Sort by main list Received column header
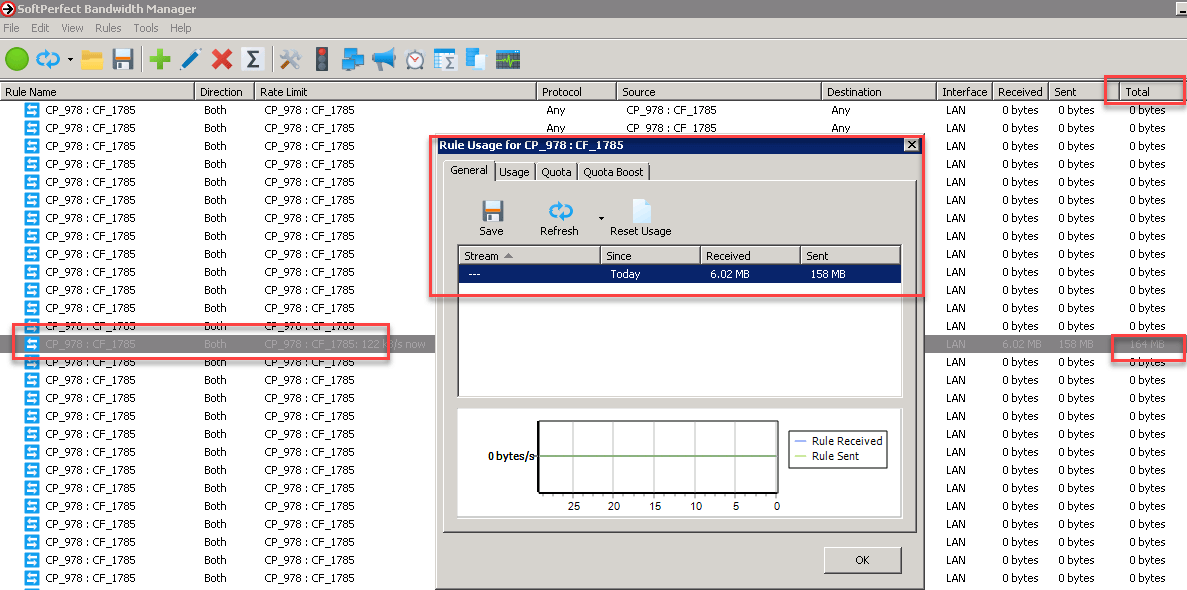 1020,92
